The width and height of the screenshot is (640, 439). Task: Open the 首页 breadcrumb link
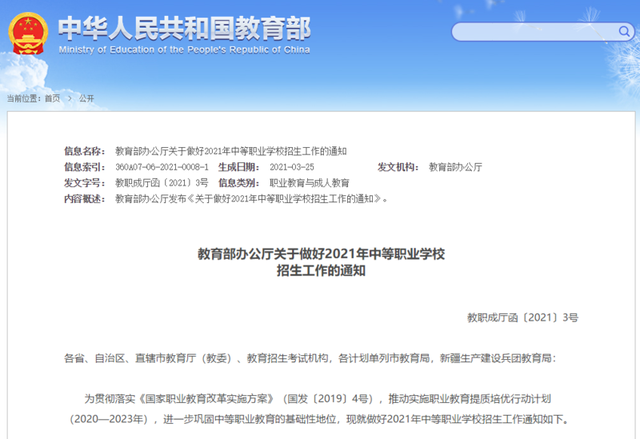[51, 98]
